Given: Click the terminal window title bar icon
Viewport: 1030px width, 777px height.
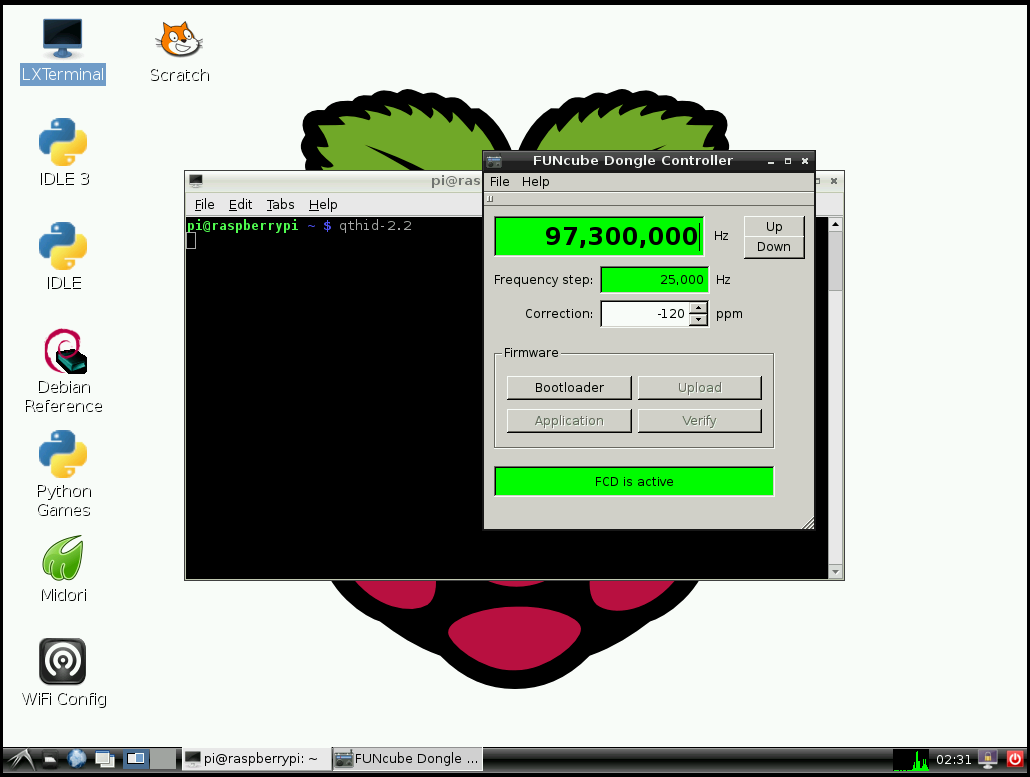Looking at the screenshot, I should [196, 181].
